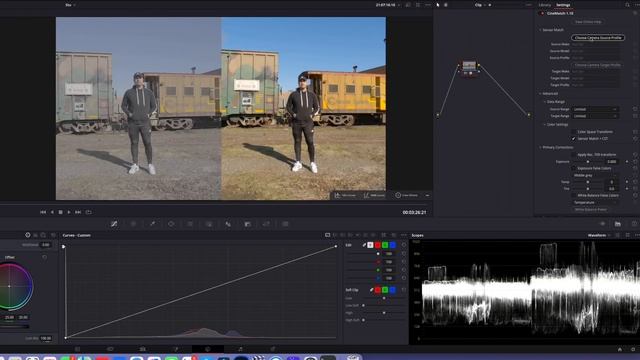Reset the Exposure parameter

coord(635,162)
